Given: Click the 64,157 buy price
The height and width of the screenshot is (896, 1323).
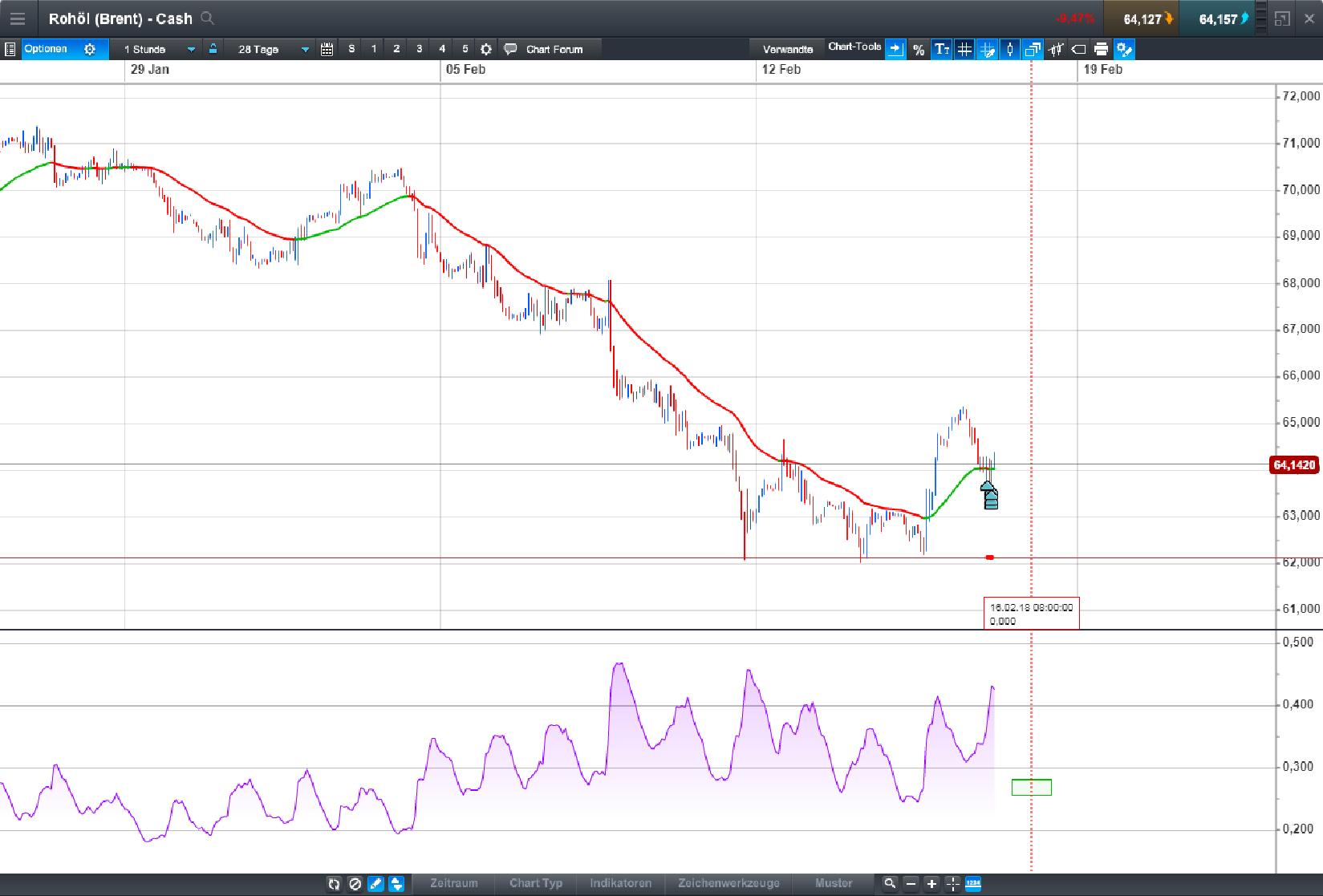Looking at the screenshot, I should coord(1219,18).
